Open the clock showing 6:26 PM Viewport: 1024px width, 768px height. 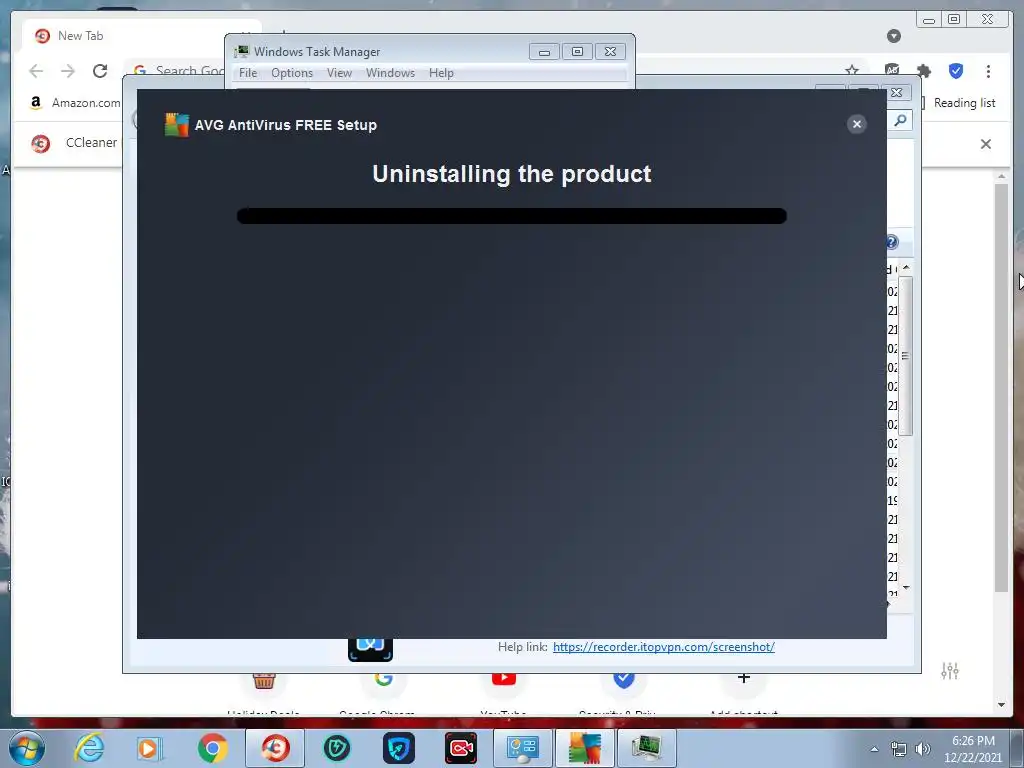[x=972, y=749]
